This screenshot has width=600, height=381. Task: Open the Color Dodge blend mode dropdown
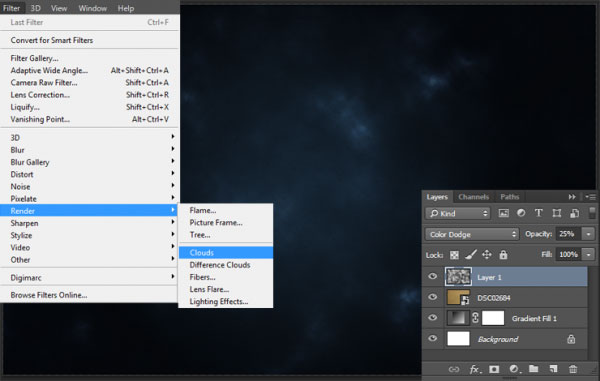pos(471,234)
